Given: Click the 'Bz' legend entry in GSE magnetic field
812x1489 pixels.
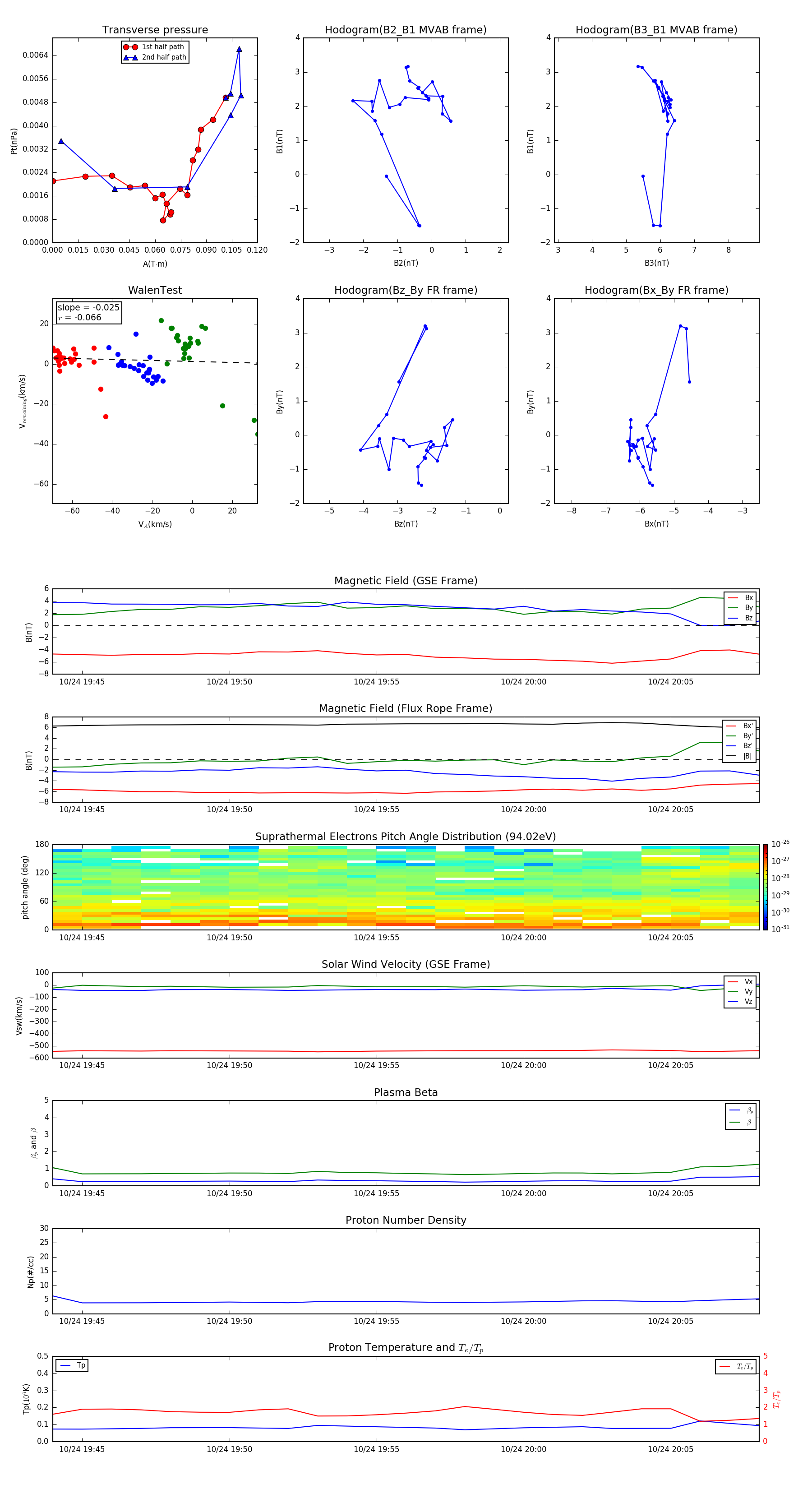Looking at the screenshot, I should pos(741,618).
